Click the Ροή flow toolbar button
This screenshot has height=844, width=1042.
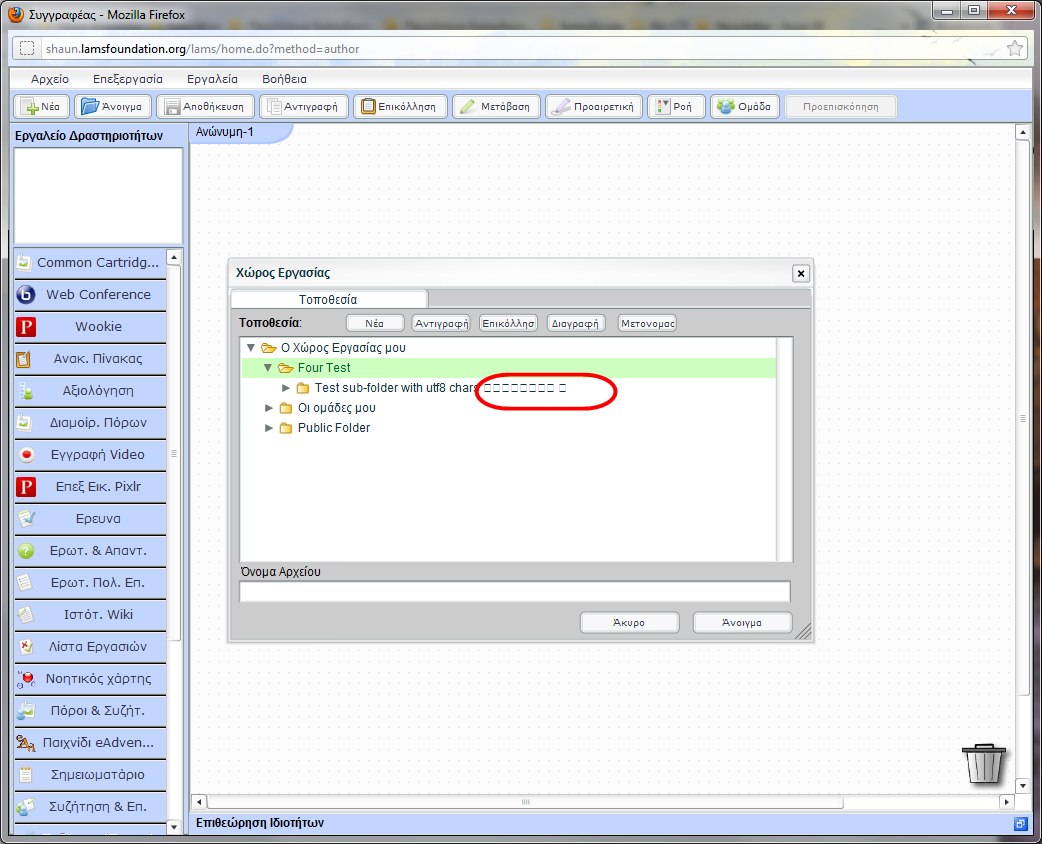(x=676, y=107)
